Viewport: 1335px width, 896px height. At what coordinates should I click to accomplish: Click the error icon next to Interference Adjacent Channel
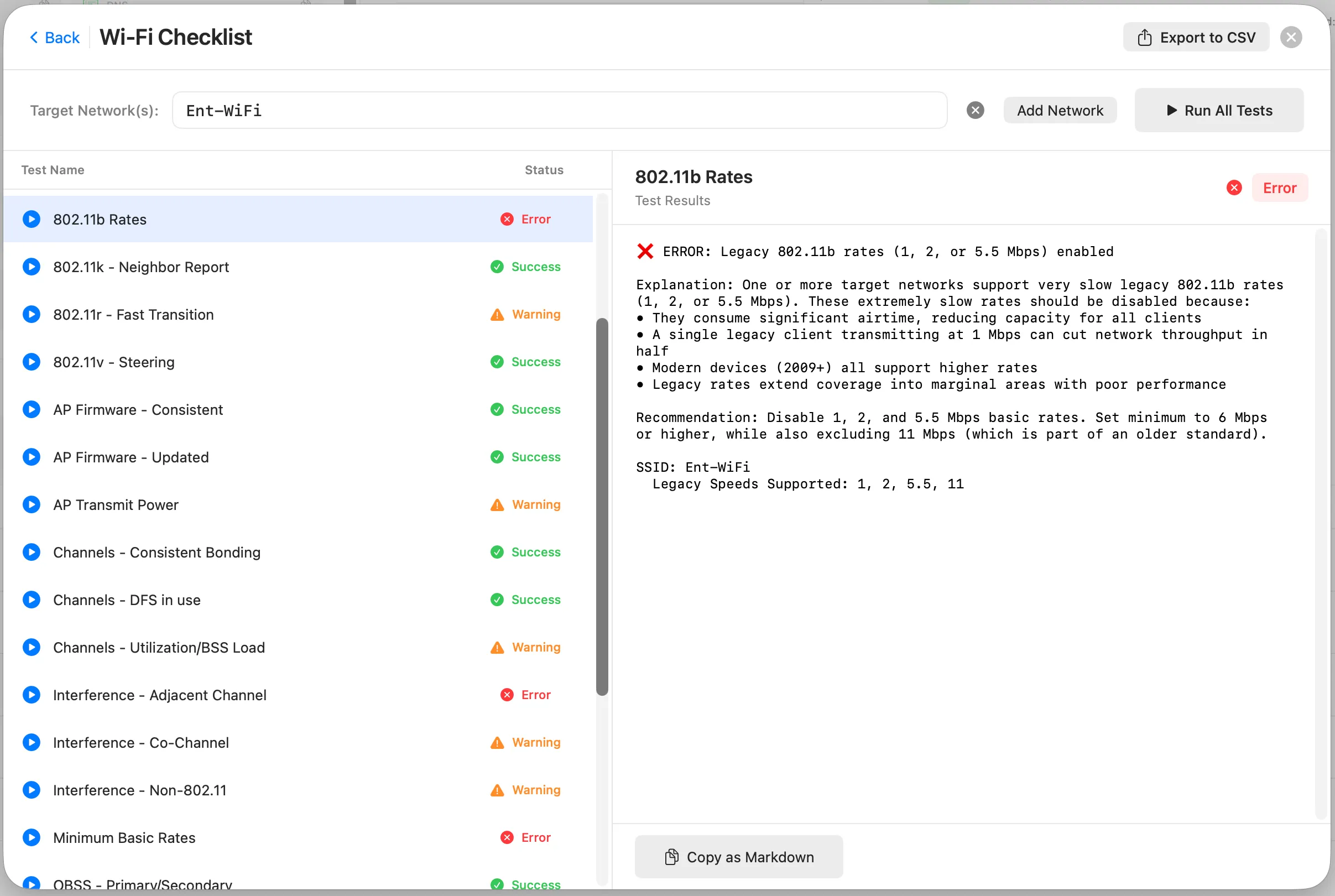[506, 695]
